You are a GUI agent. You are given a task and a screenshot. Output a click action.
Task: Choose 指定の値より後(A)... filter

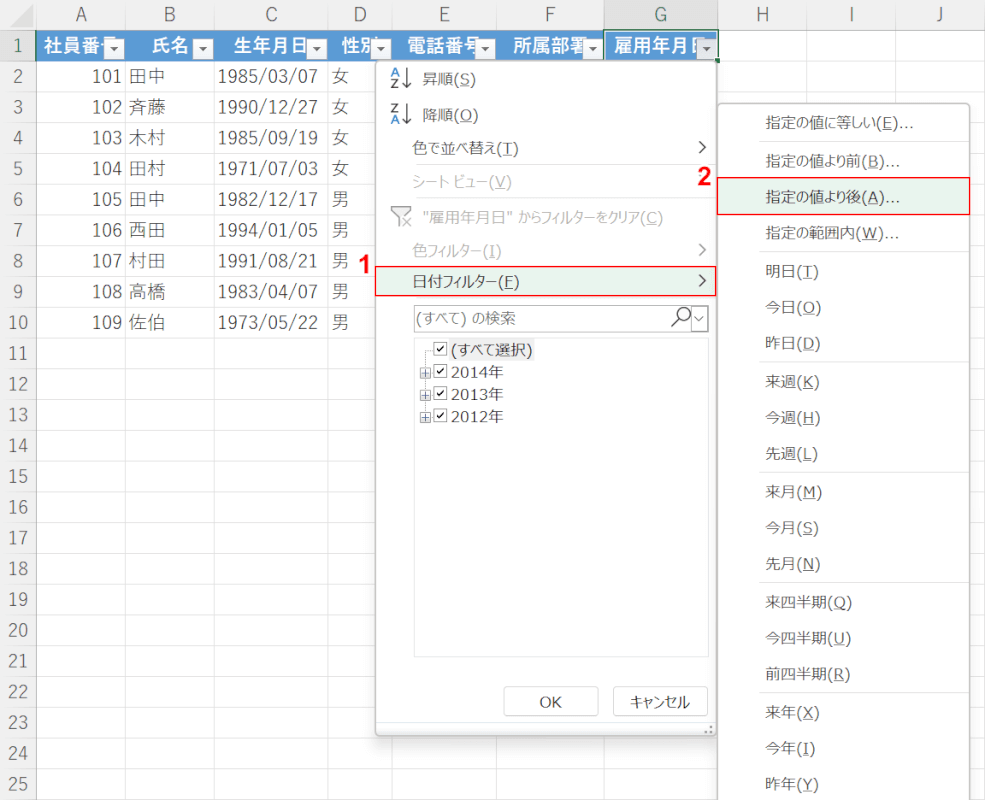(843, 197)
